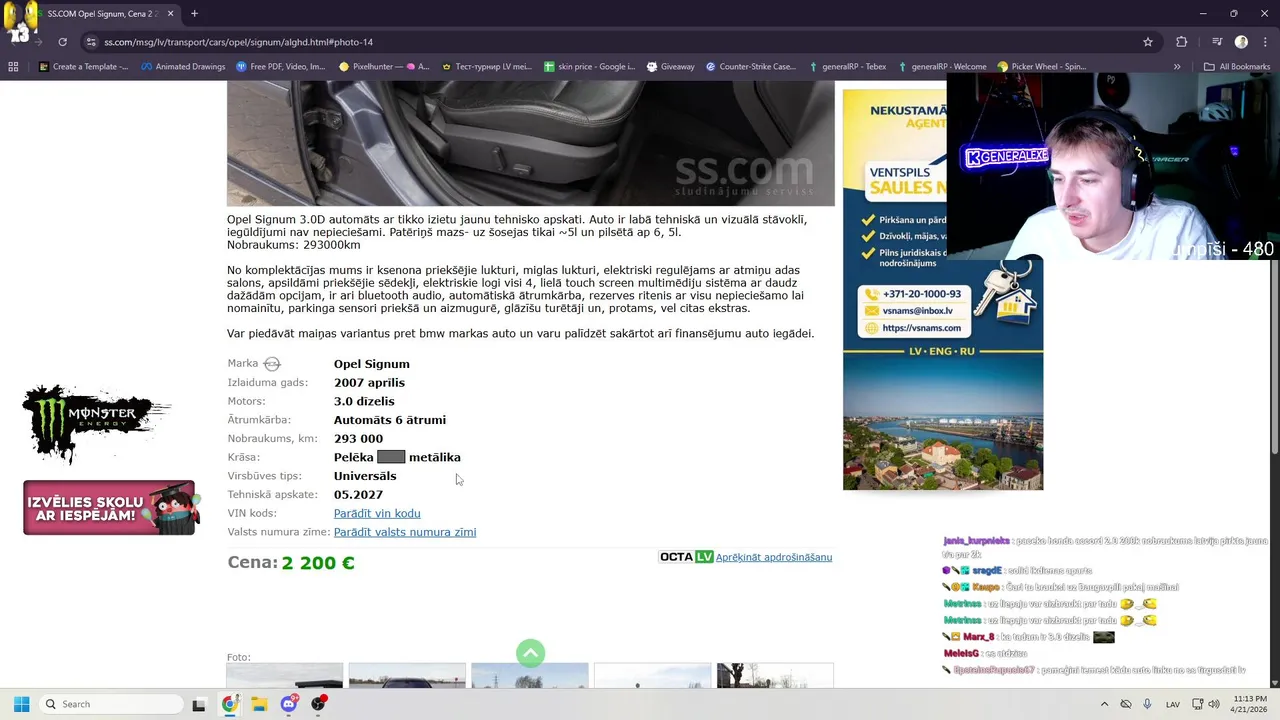The height and width of the screenshot is (720, 1280).
Task: Click the grey color swatch next to Pelēka
Action: tap(391, 457)
